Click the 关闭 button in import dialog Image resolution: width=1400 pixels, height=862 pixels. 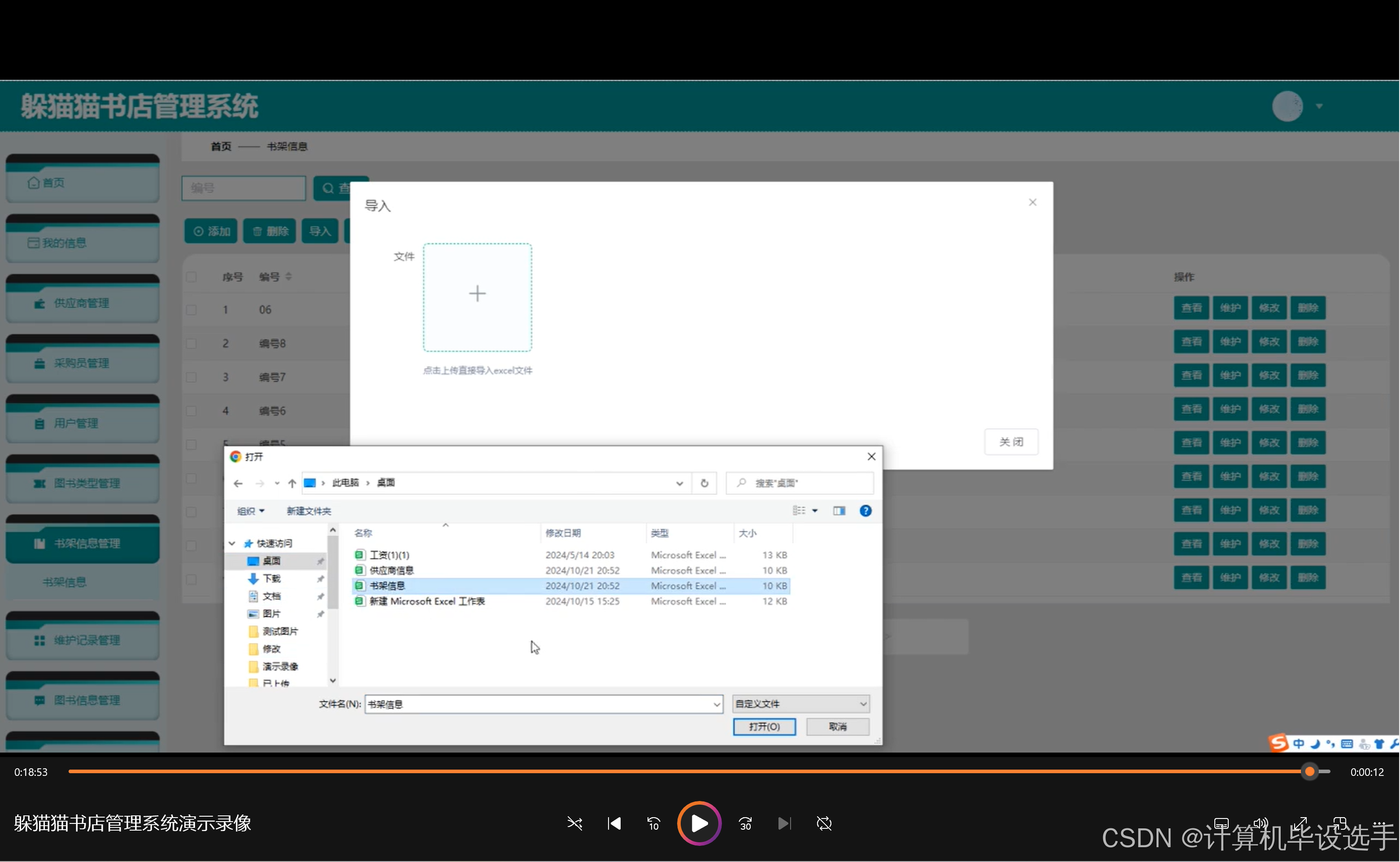click(1010, 442)
